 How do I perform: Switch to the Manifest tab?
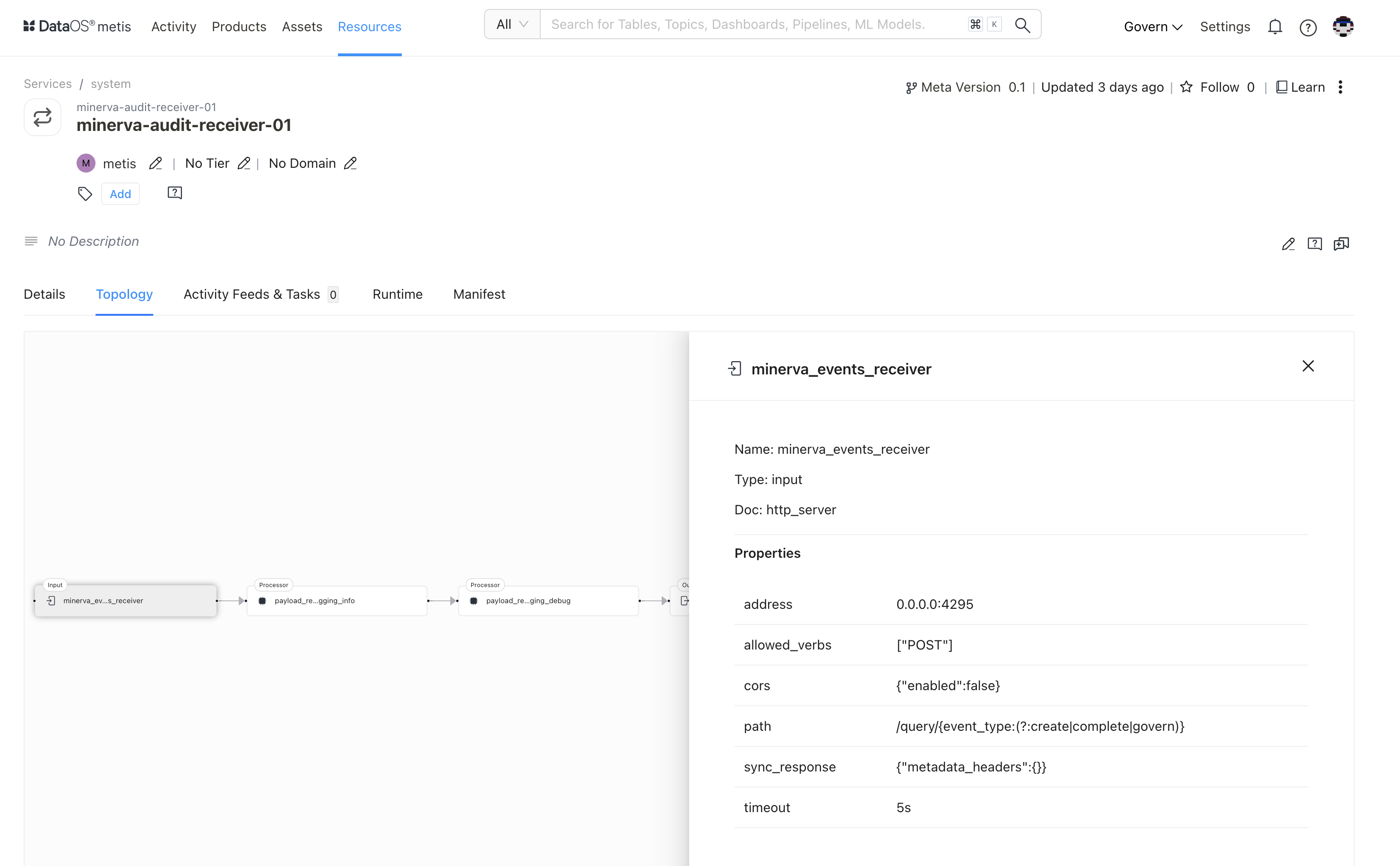pos(479,294)
